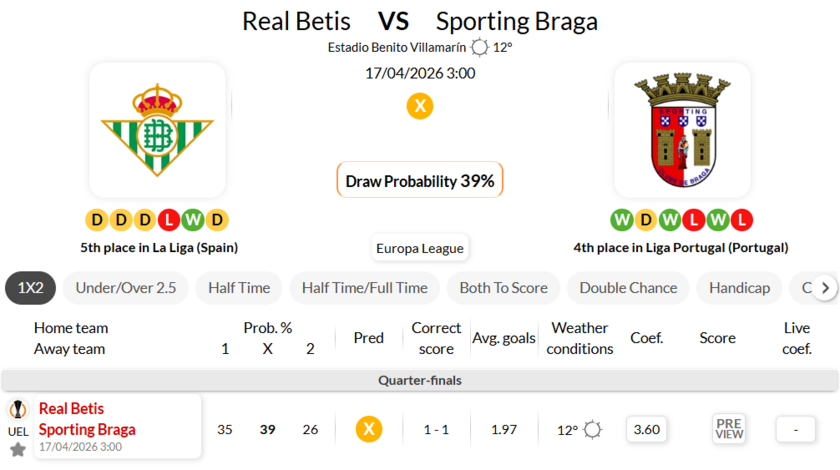
Task: Click Real Betis green W form badge
Action: coord(194,219)
